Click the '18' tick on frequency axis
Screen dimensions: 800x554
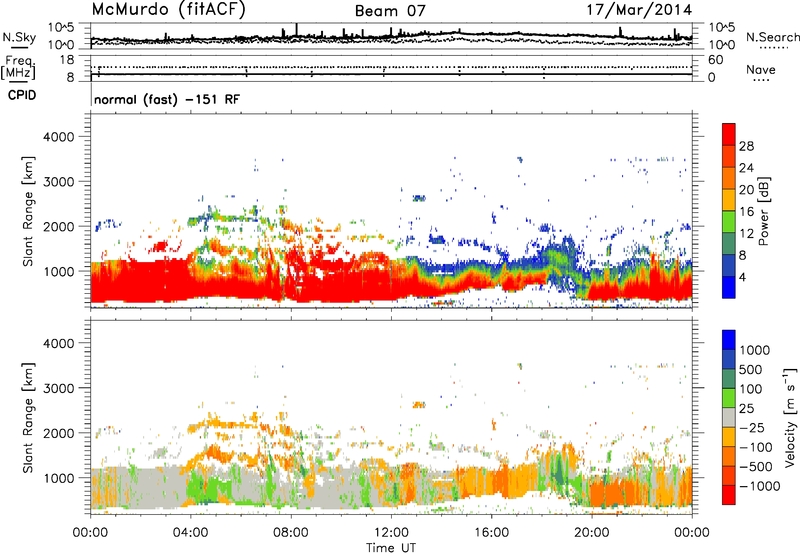click(x=67, y=60)
